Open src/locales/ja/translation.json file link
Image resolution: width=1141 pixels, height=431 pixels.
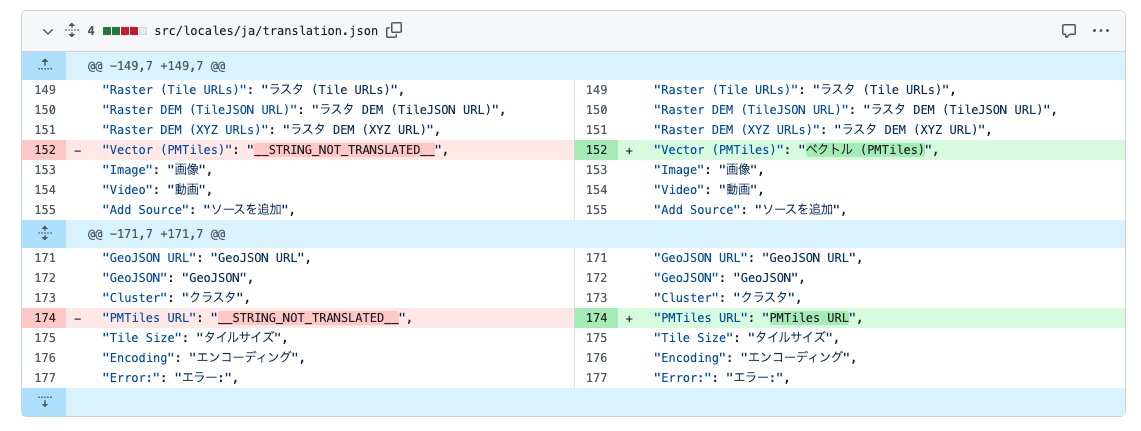pyautogui.click(x=266, y=31)
